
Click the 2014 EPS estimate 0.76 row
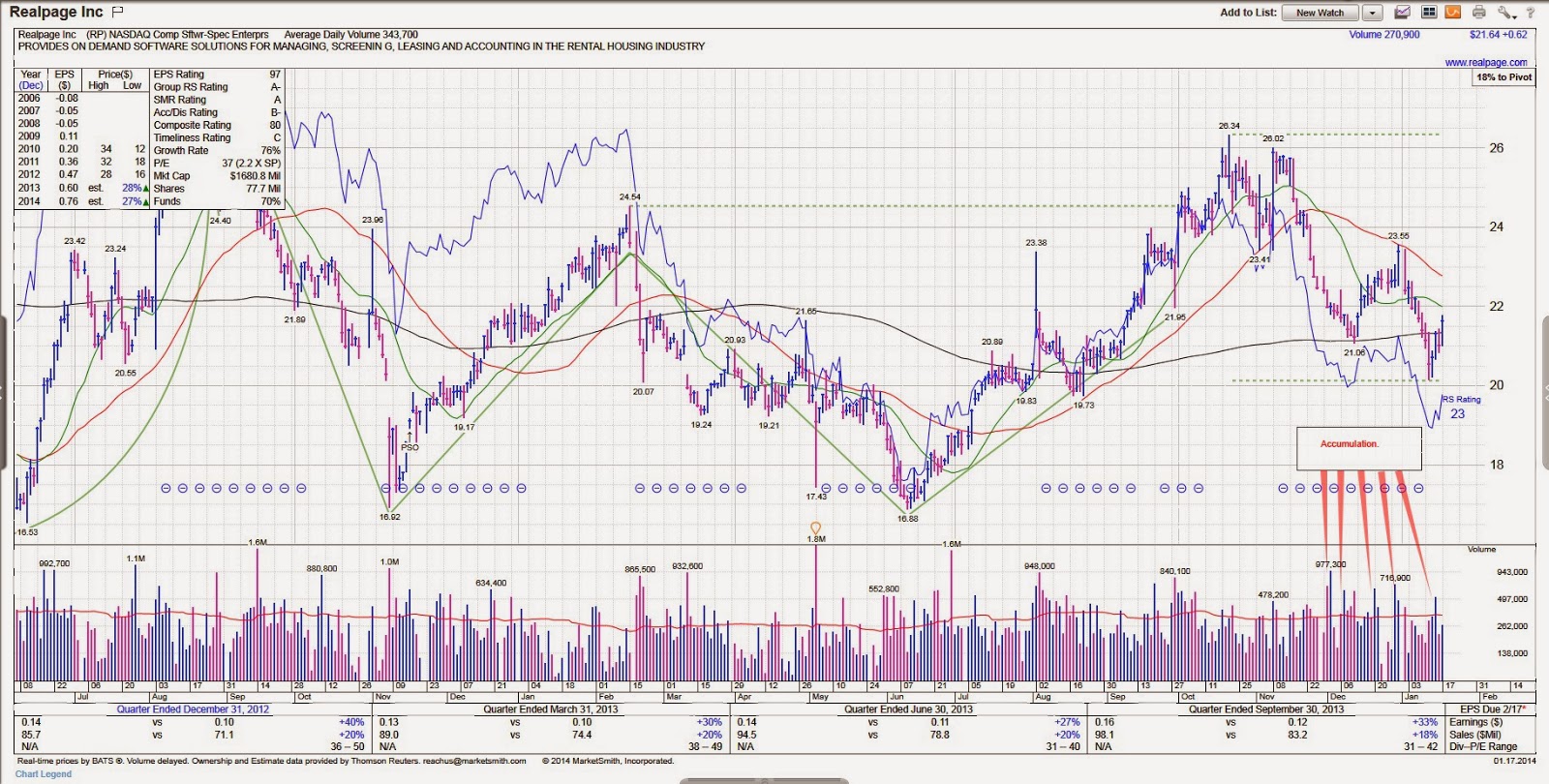coord(82,201)
